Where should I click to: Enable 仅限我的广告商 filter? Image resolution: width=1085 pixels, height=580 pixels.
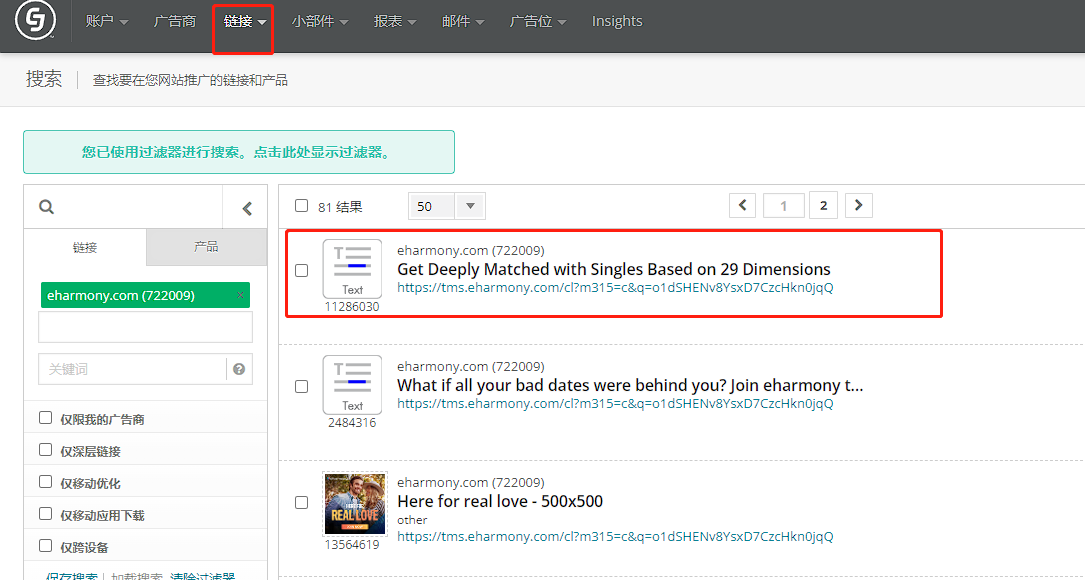click(x=46, y=417)
